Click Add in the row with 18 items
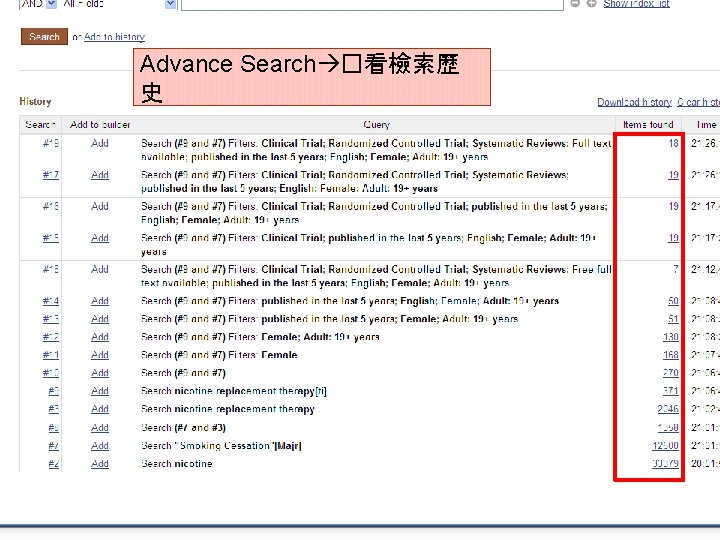 100,143
